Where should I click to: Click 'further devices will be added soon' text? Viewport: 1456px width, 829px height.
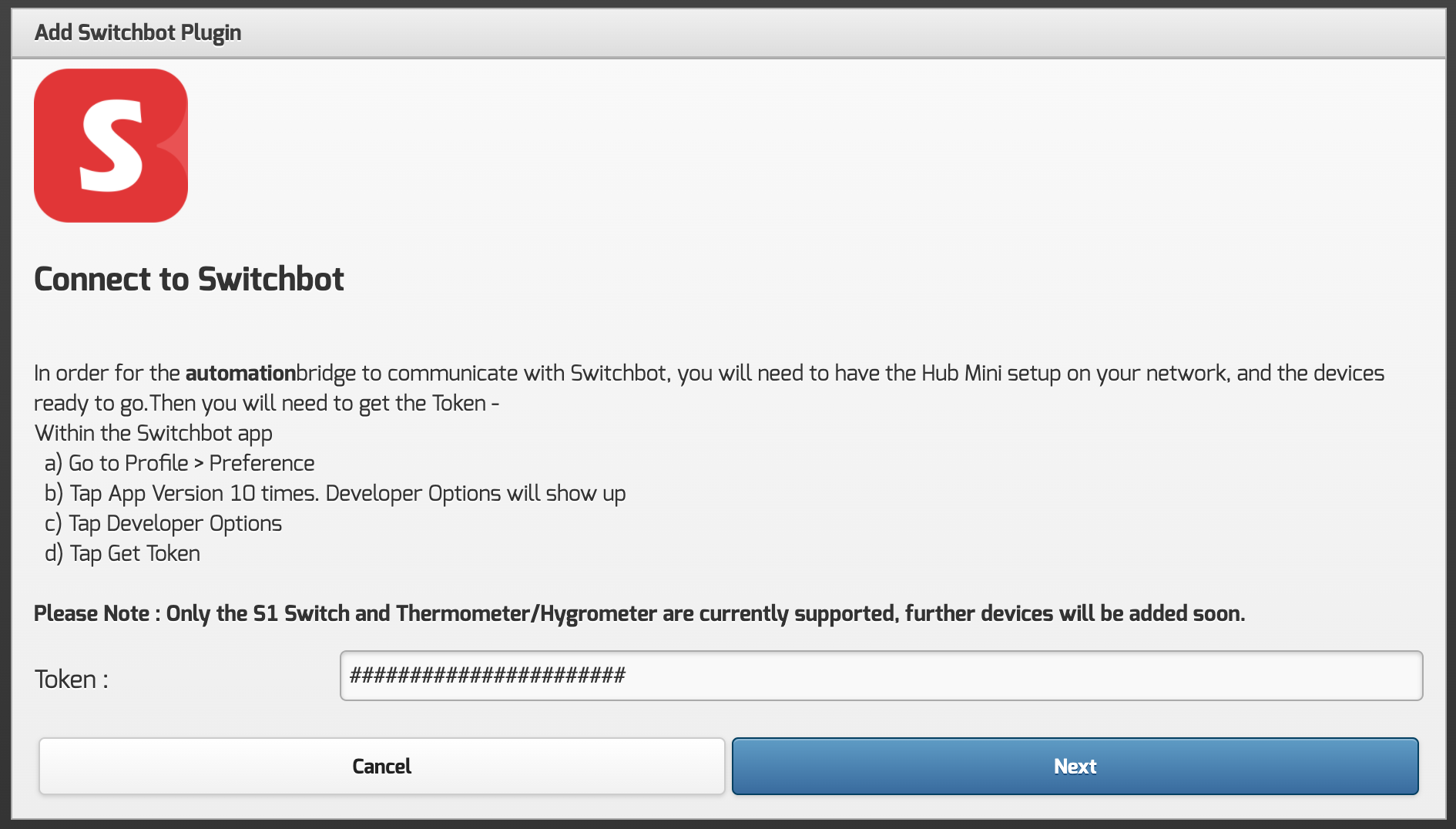tap(1074, 613)
